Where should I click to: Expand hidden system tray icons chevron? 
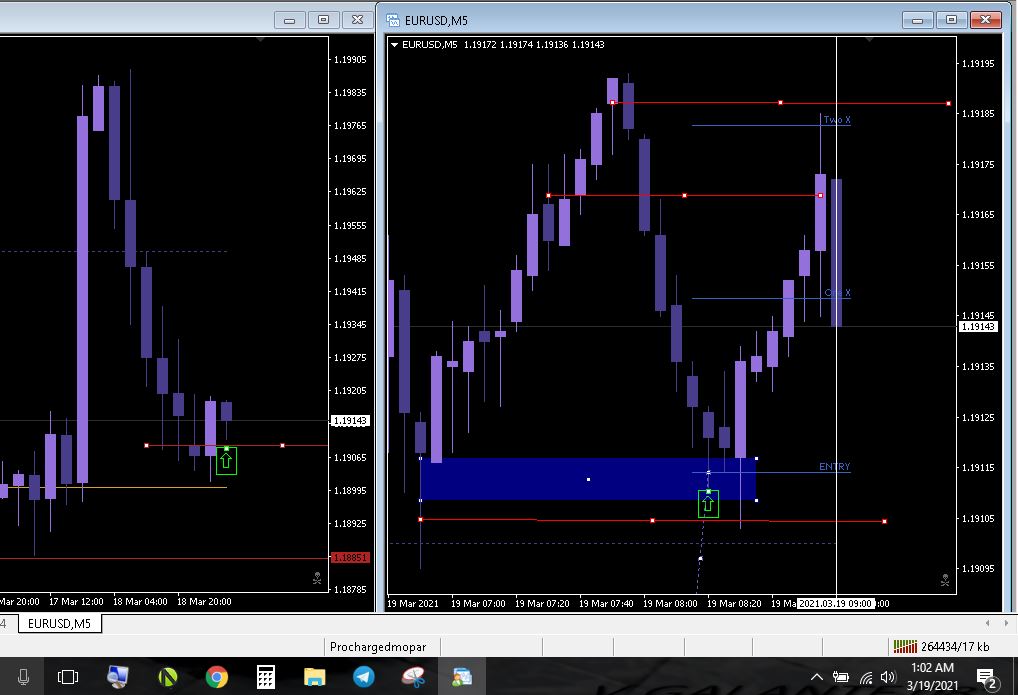pos(817,677)
